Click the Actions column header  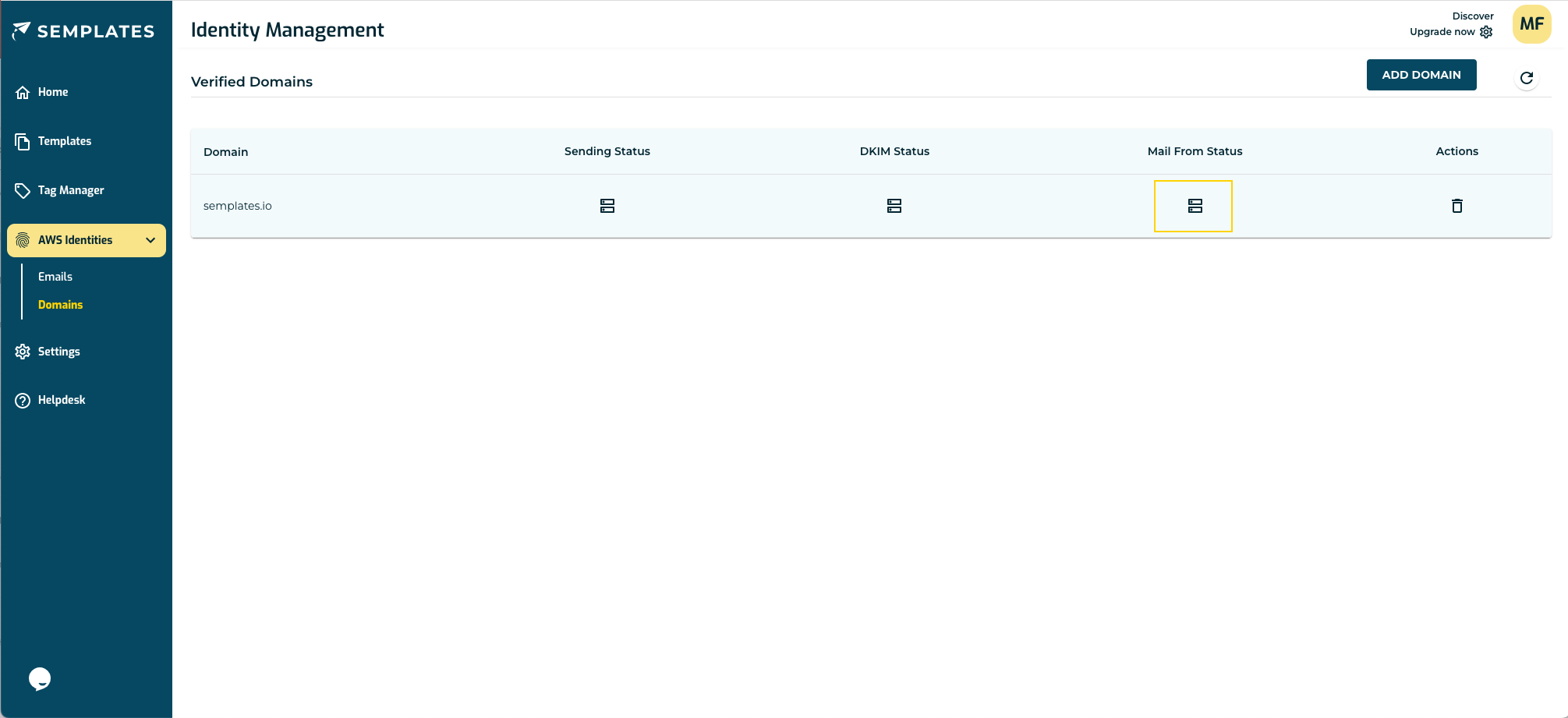coord(1457,151)
